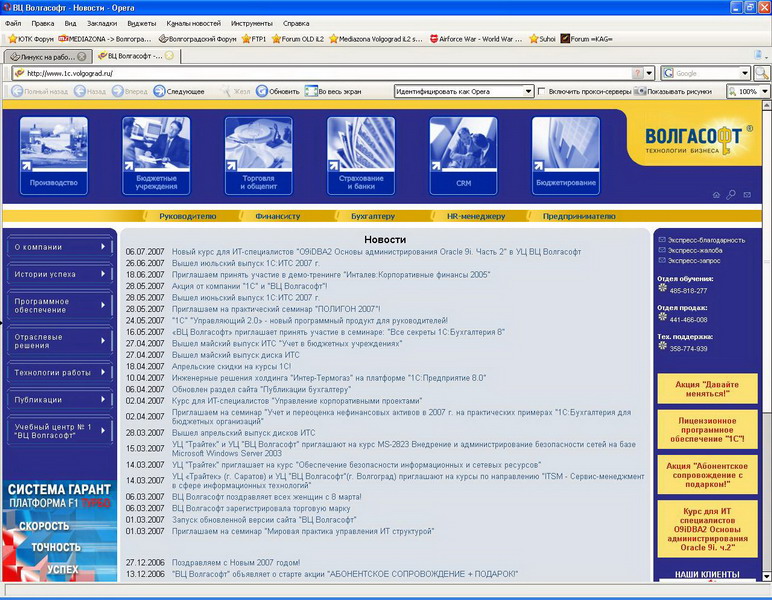The width and height of the screenshot is (772, 600).
Task: Click the home icon under the logo
Action: coord(716,195)
